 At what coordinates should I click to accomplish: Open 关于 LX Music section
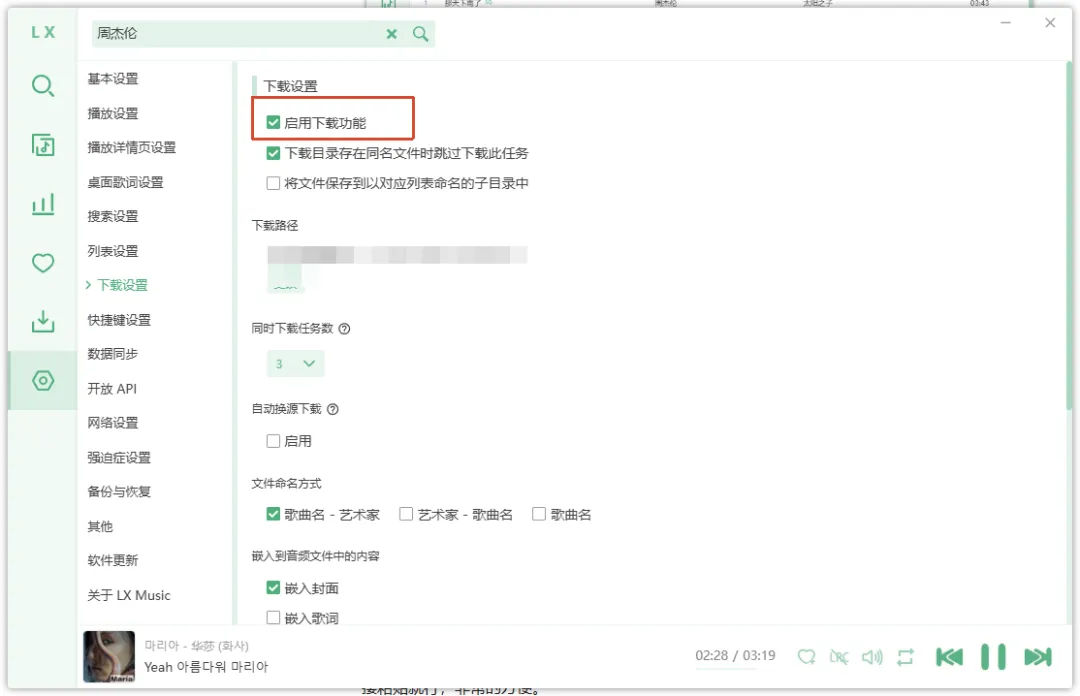[129, 595]
